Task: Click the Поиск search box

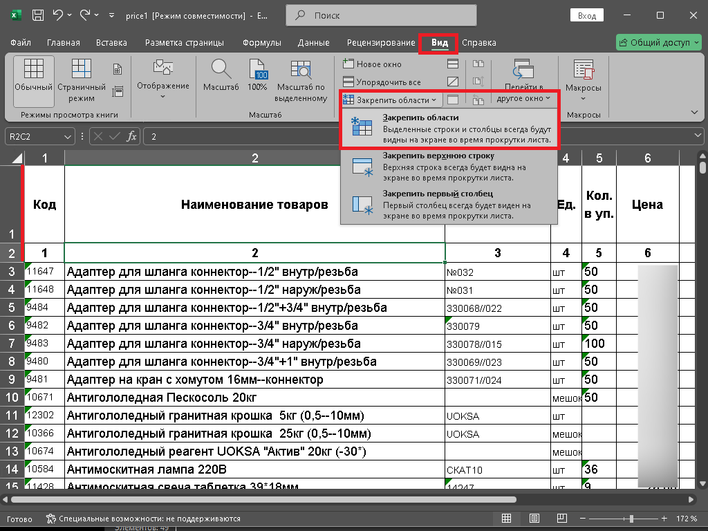Action: (381, 15)
